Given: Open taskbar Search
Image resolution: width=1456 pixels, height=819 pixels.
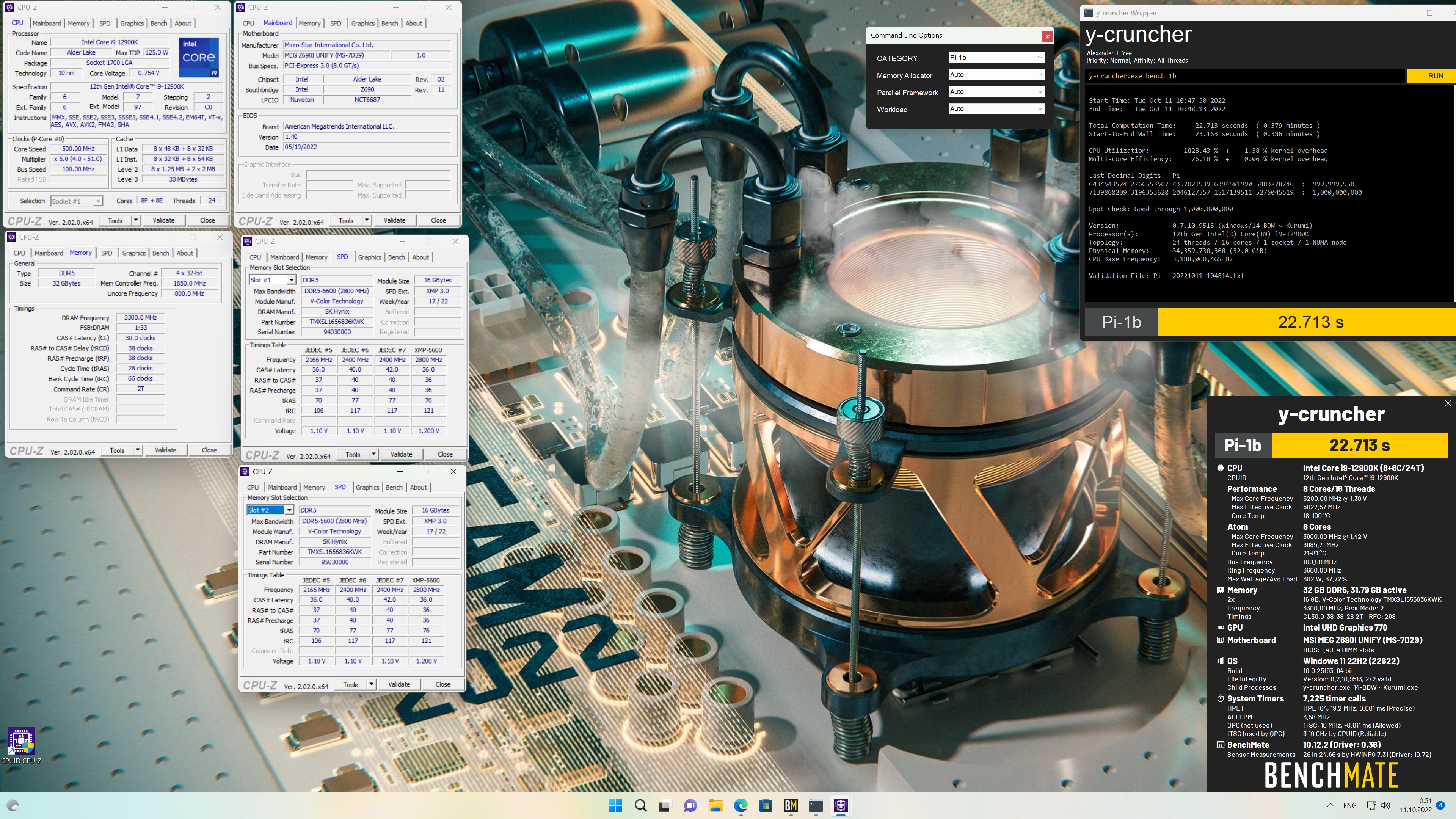Looking at the screenshot, I should click(x=640, y=805).
